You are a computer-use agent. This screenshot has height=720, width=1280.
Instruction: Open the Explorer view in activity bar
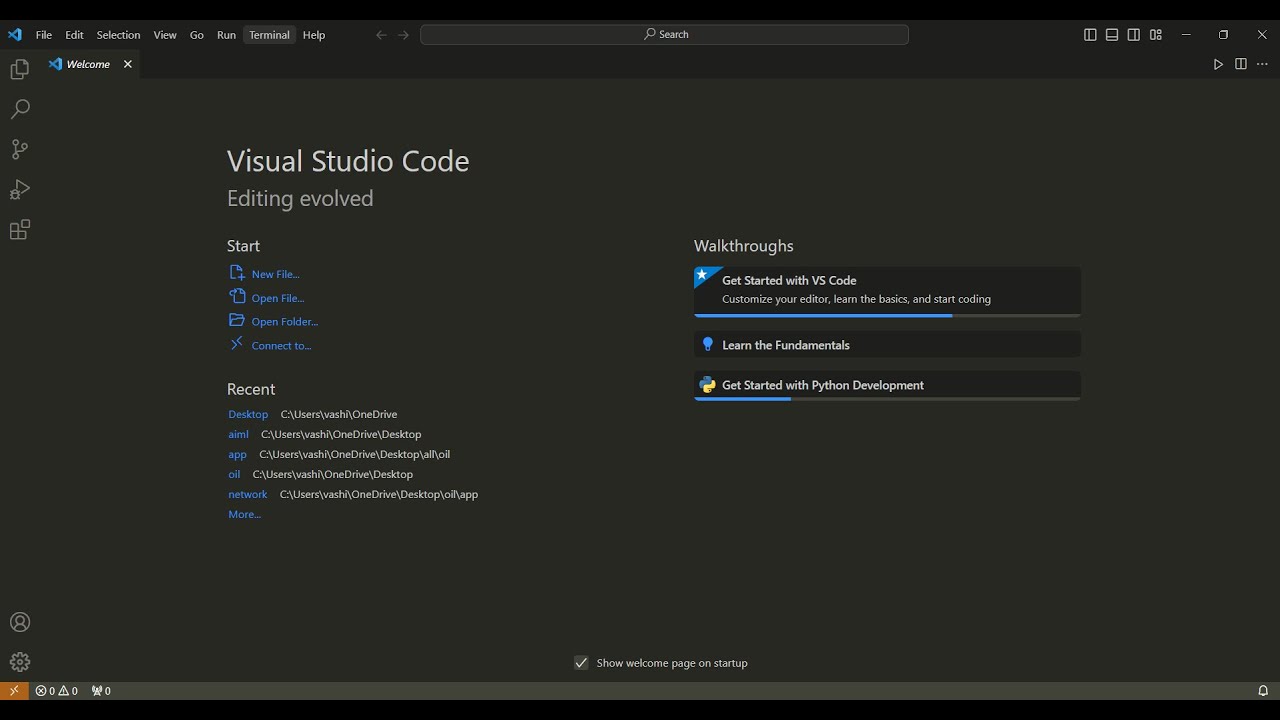(20, 70)
